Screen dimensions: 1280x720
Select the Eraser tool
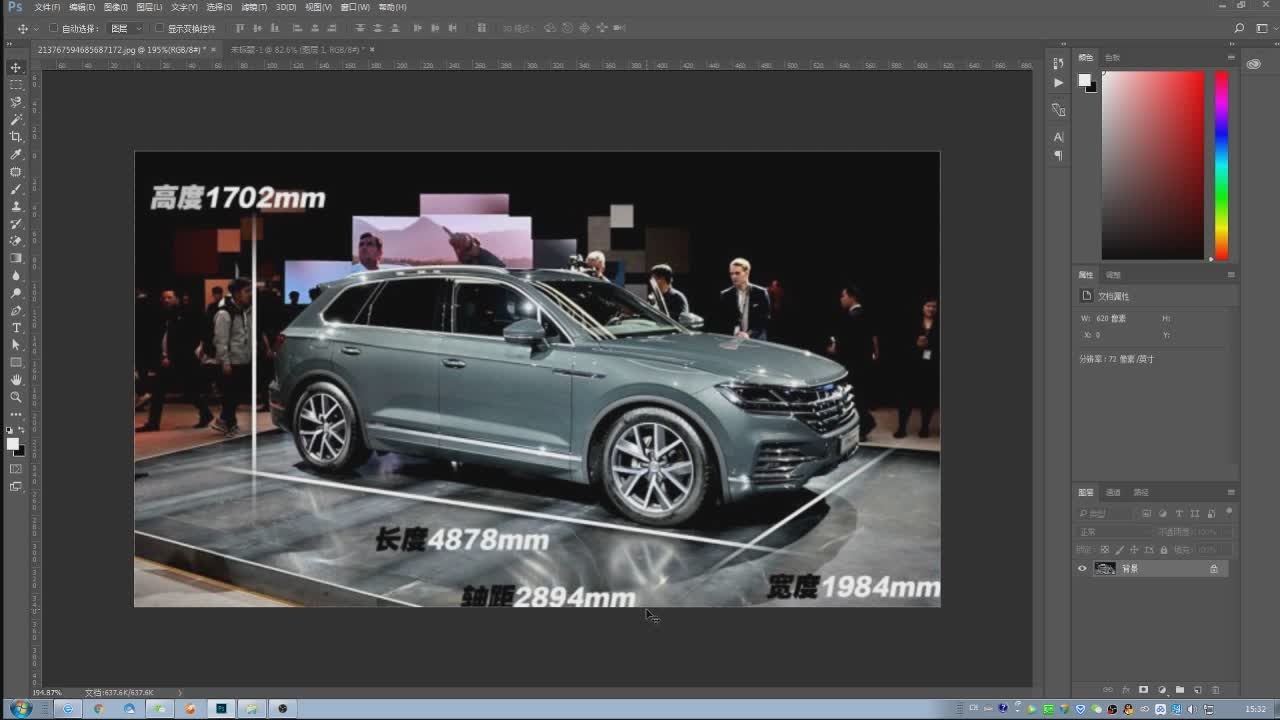point(16,241)
